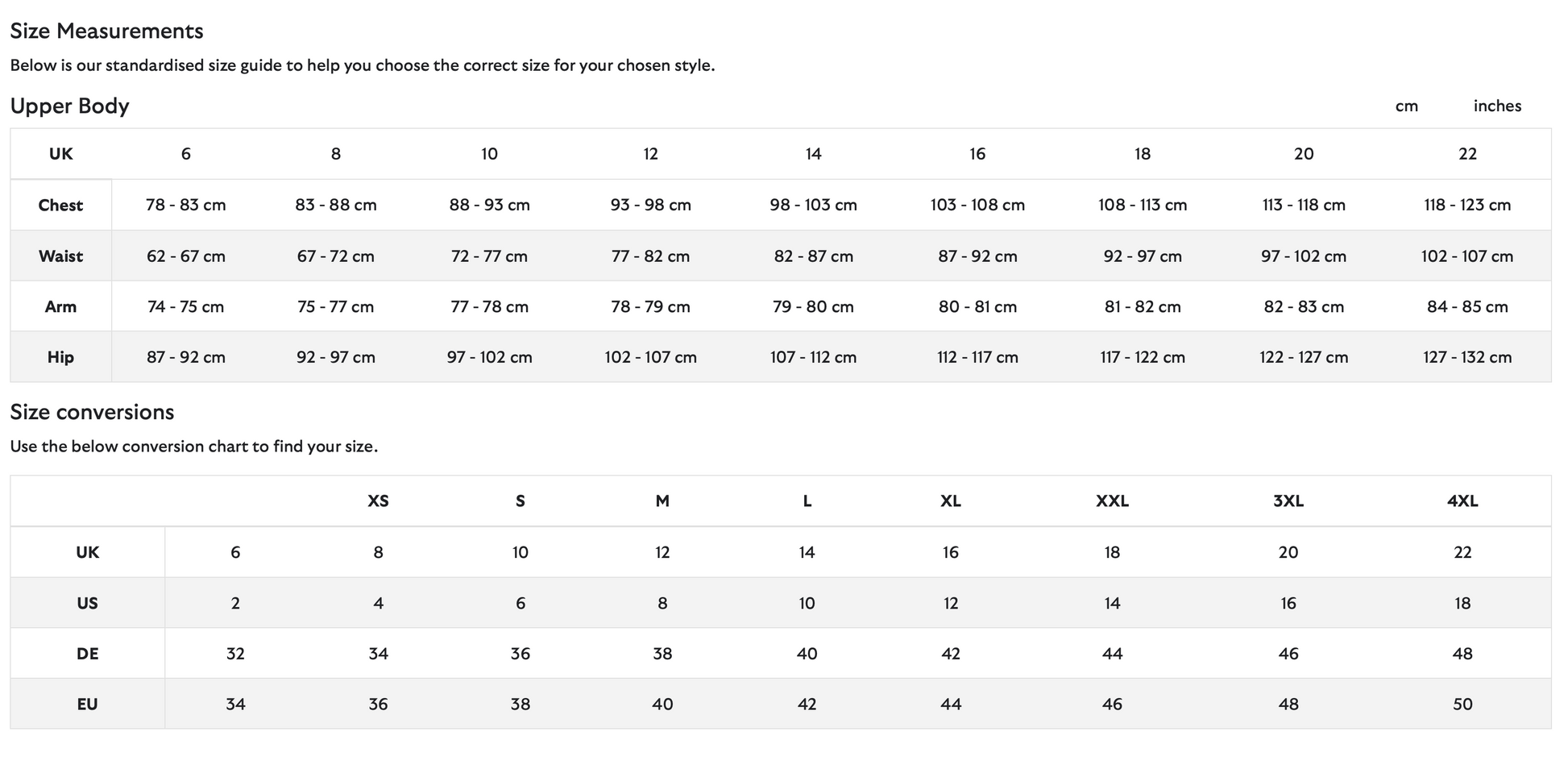The image size is (1568, 765).
Task: Click the Size conversions heading
Action: pos(92,412)
